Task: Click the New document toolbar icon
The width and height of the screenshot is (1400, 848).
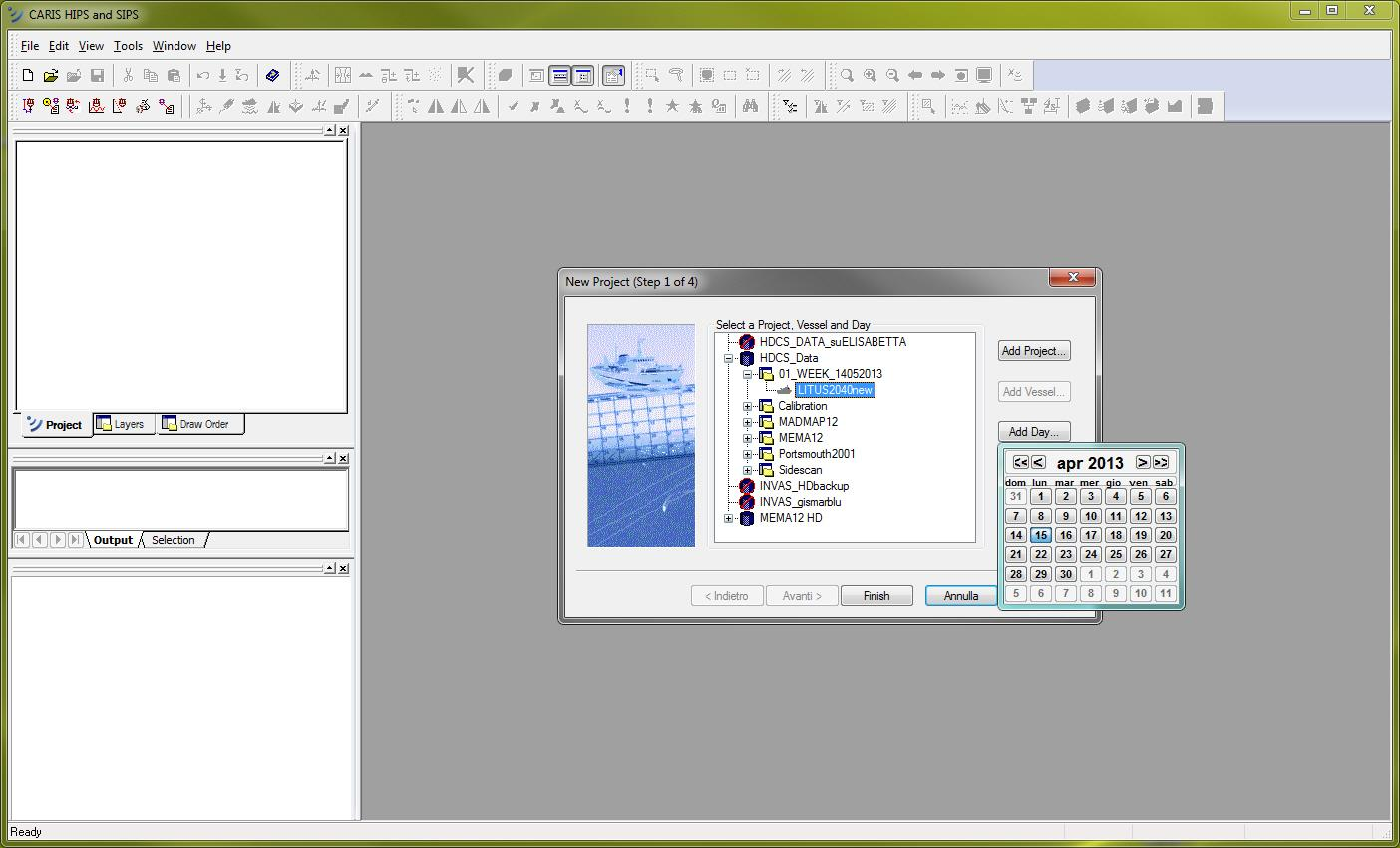Action: point(28,75)
